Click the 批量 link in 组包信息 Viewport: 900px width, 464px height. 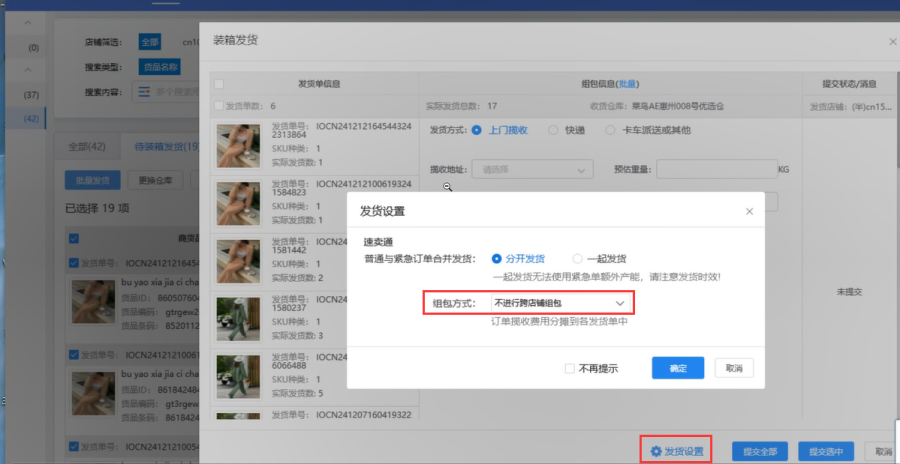[x=627, y=84]
